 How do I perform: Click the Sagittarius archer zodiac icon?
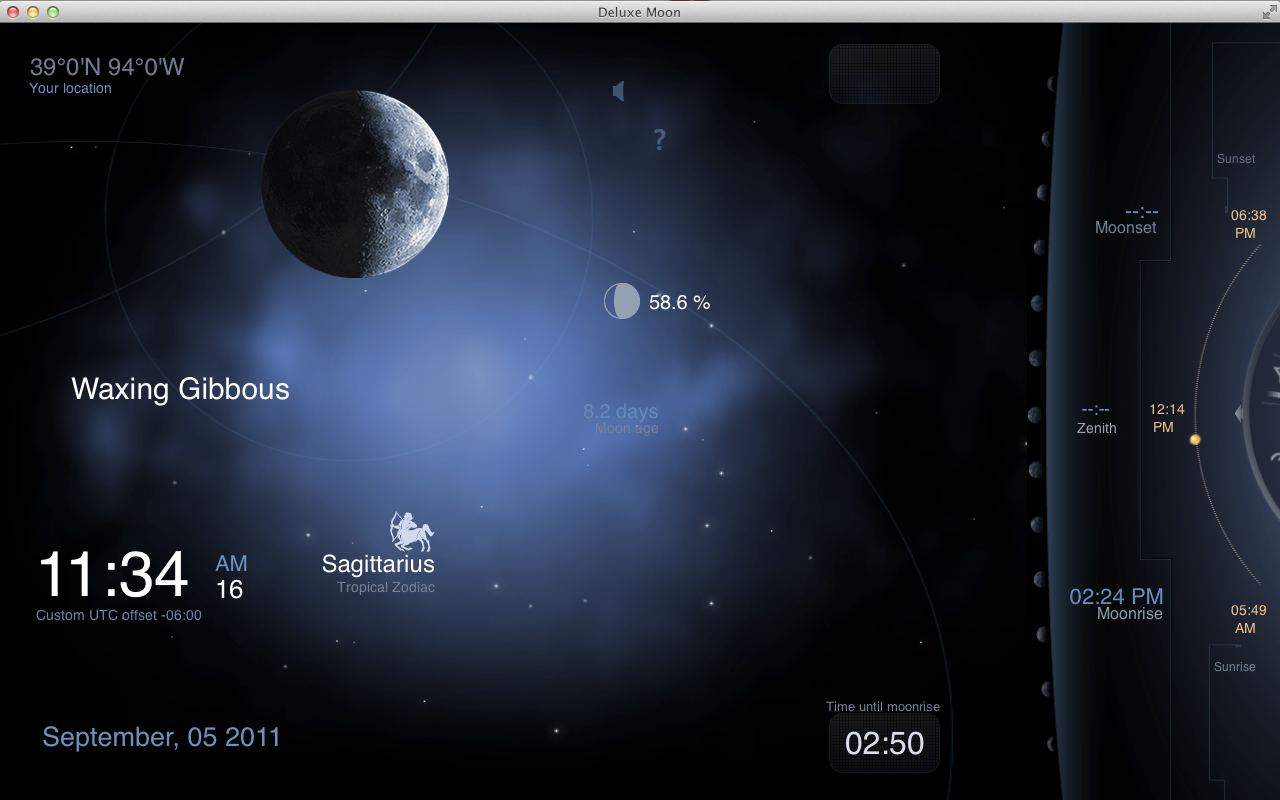click(x=411, y=532)
